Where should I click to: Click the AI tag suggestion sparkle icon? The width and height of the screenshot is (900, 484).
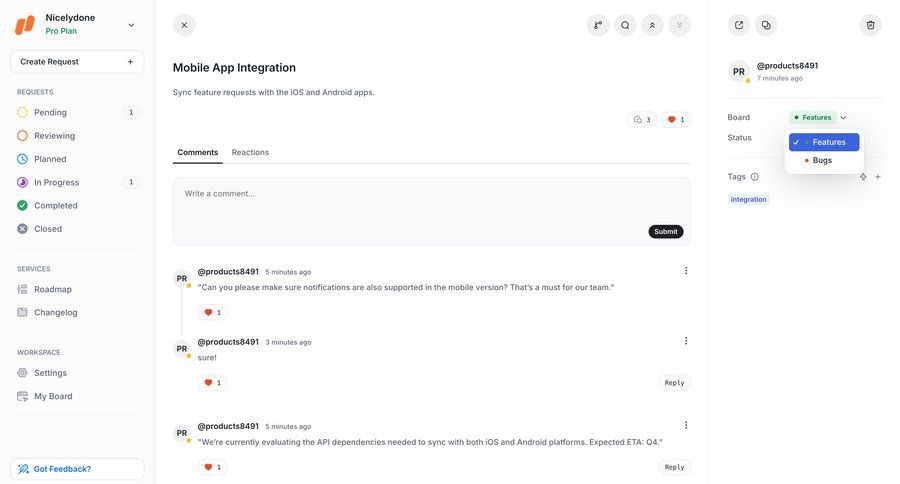[x=863, y=177]
